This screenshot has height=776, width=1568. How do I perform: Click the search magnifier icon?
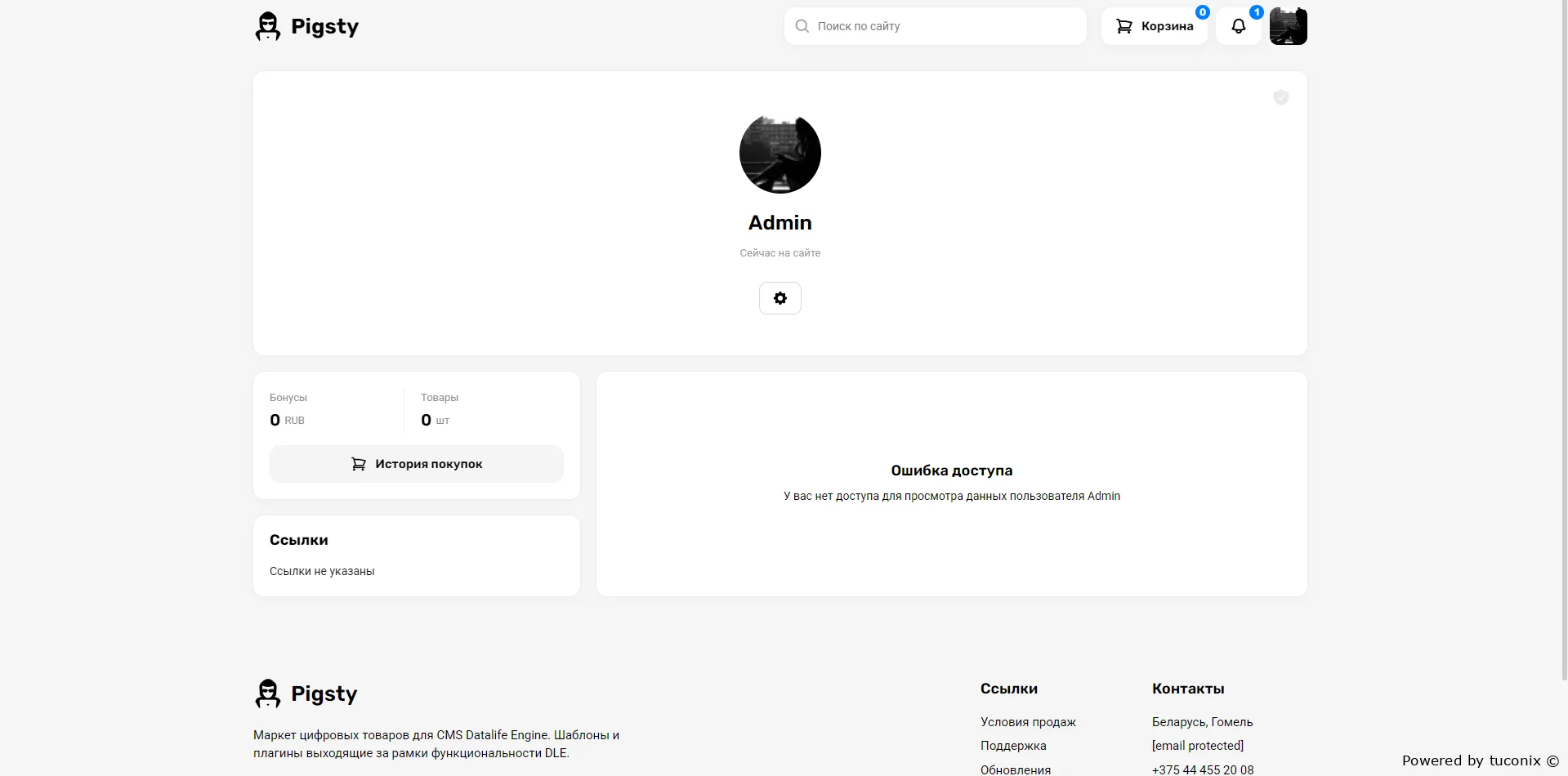coord(802,26)
